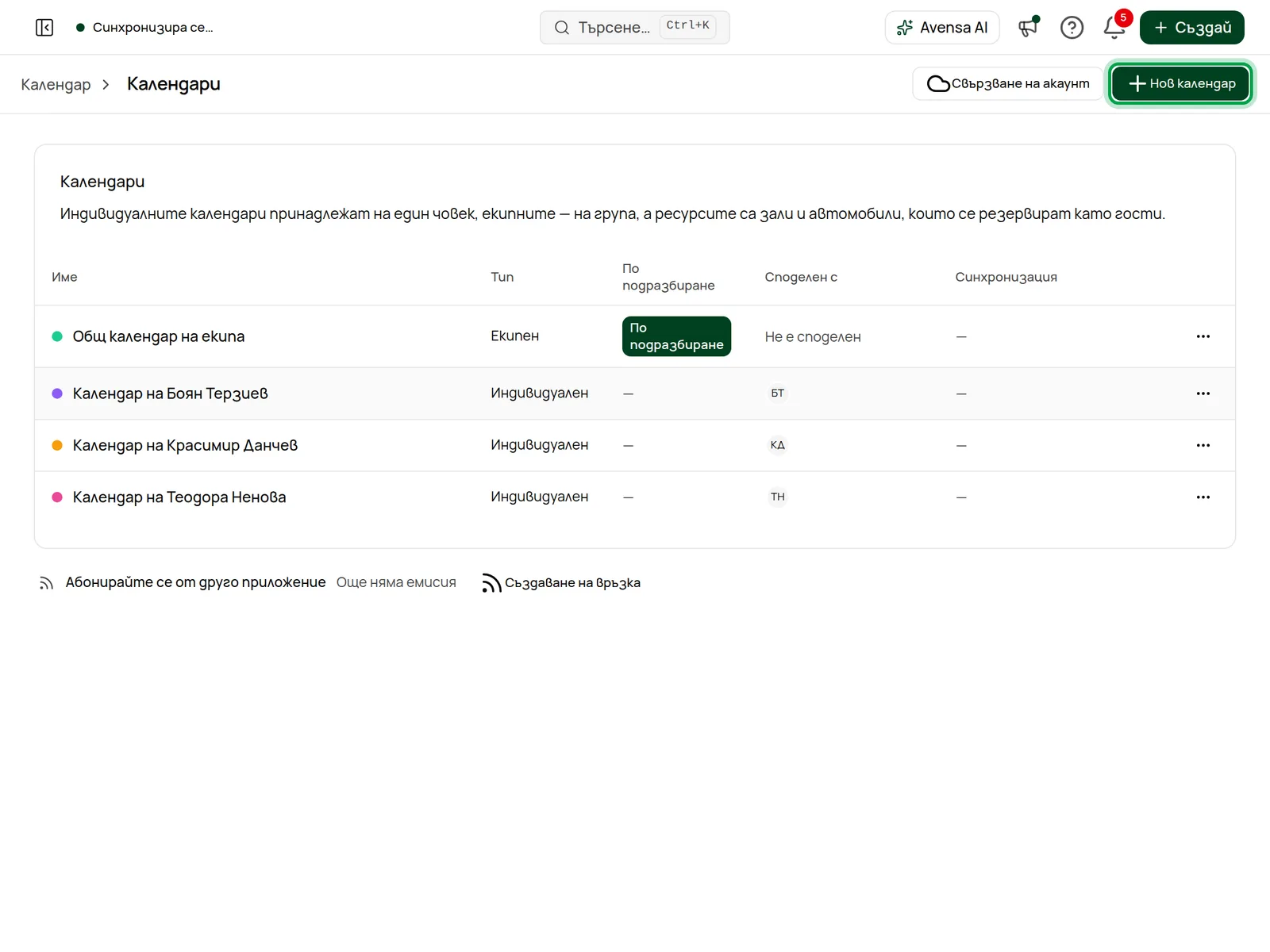Click the КД avatar
This screenshot has width=1270, height=952.
coord(778,445)
